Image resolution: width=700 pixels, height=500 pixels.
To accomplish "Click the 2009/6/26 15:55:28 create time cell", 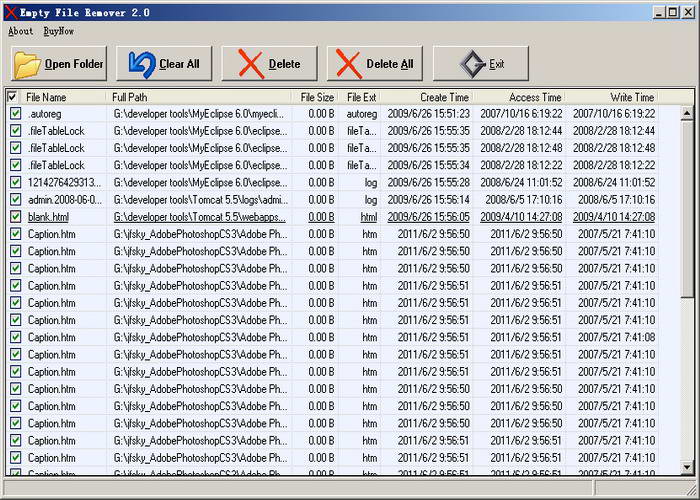I will (429, 183).
